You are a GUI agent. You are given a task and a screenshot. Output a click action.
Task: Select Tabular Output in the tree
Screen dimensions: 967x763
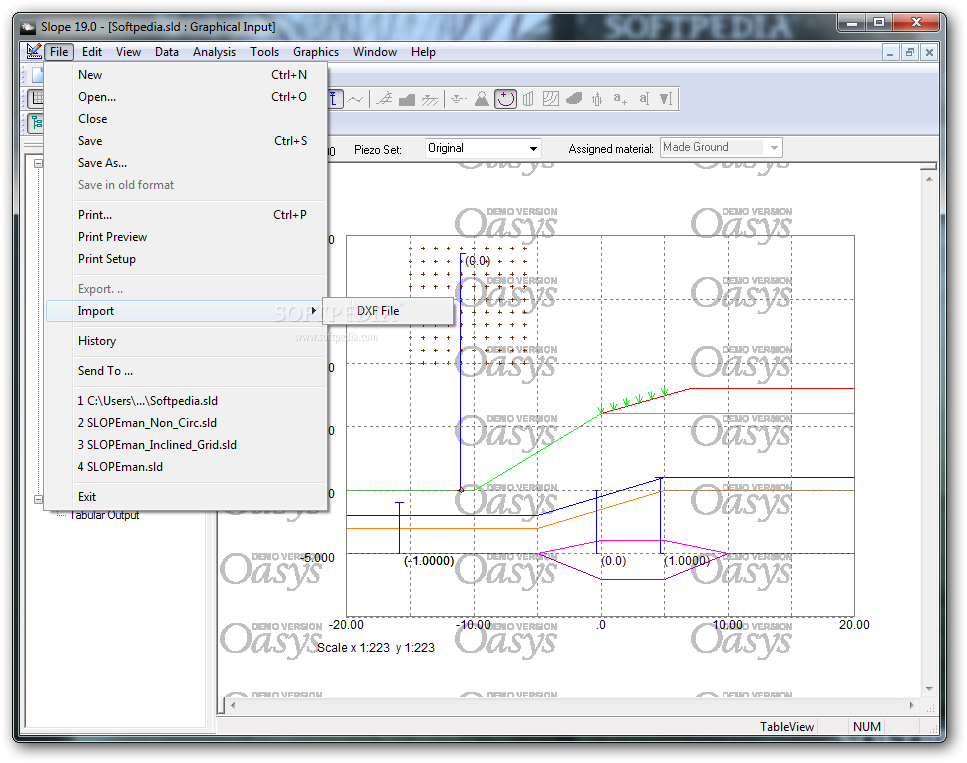pyautogui.click(x=105, y=515)
